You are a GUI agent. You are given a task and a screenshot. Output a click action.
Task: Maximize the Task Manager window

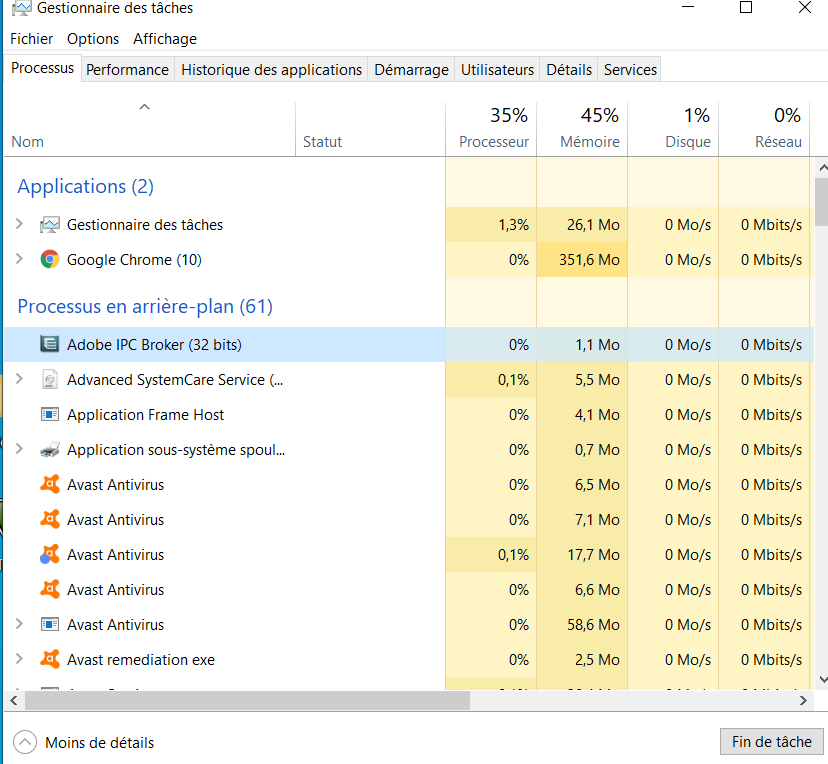[x=746, y=7]
